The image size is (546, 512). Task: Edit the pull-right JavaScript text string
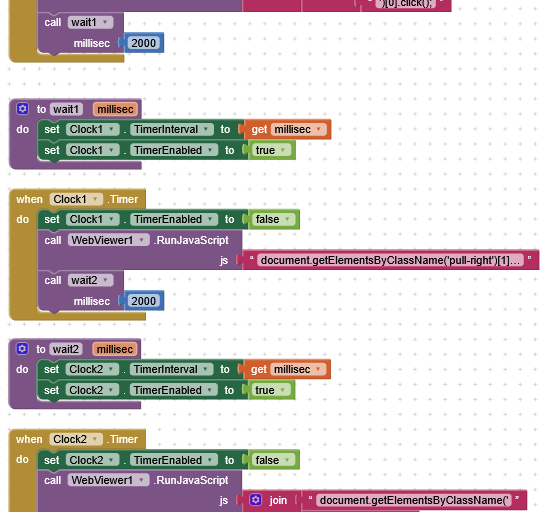pos(390,260)
